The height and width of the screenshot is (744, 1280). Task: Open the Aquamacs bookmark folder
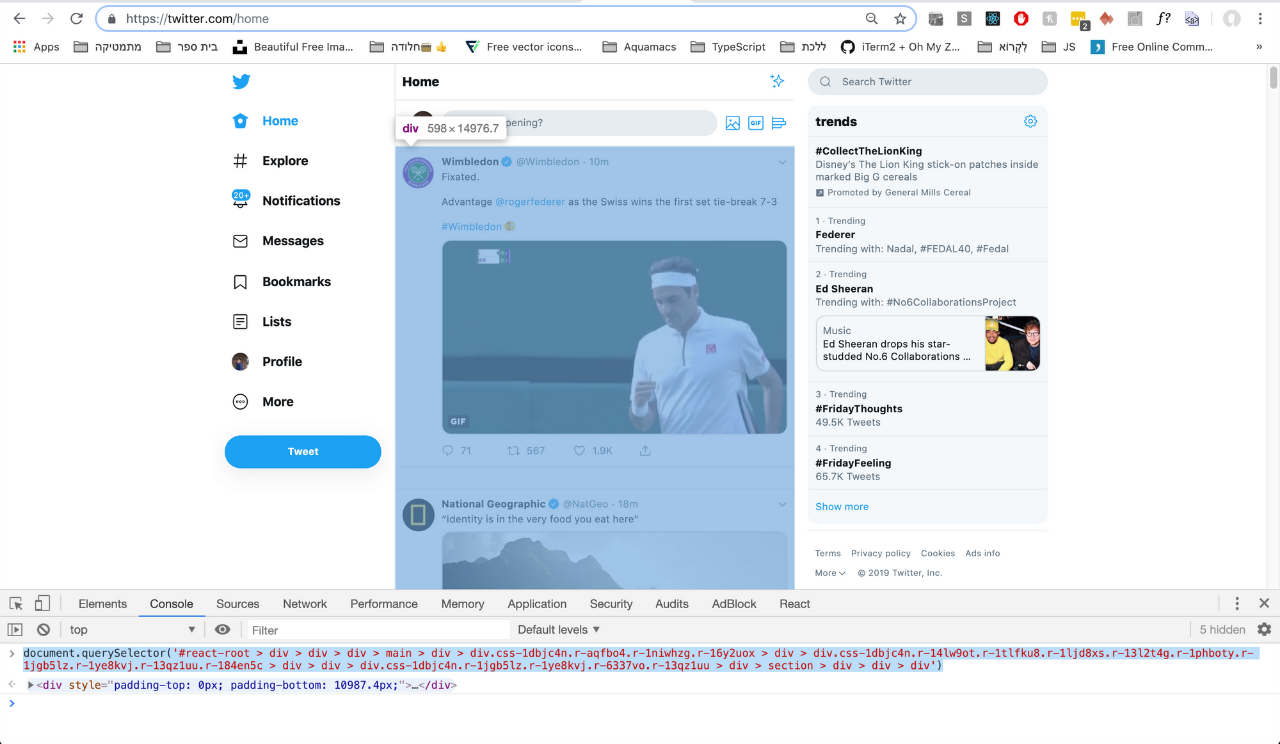click(639, 47)
